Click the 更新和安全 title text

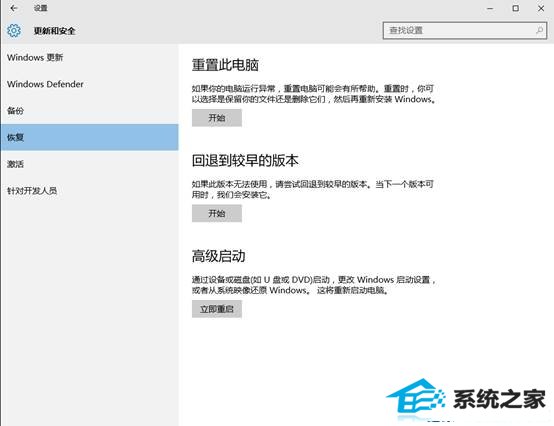coord(54,31)
